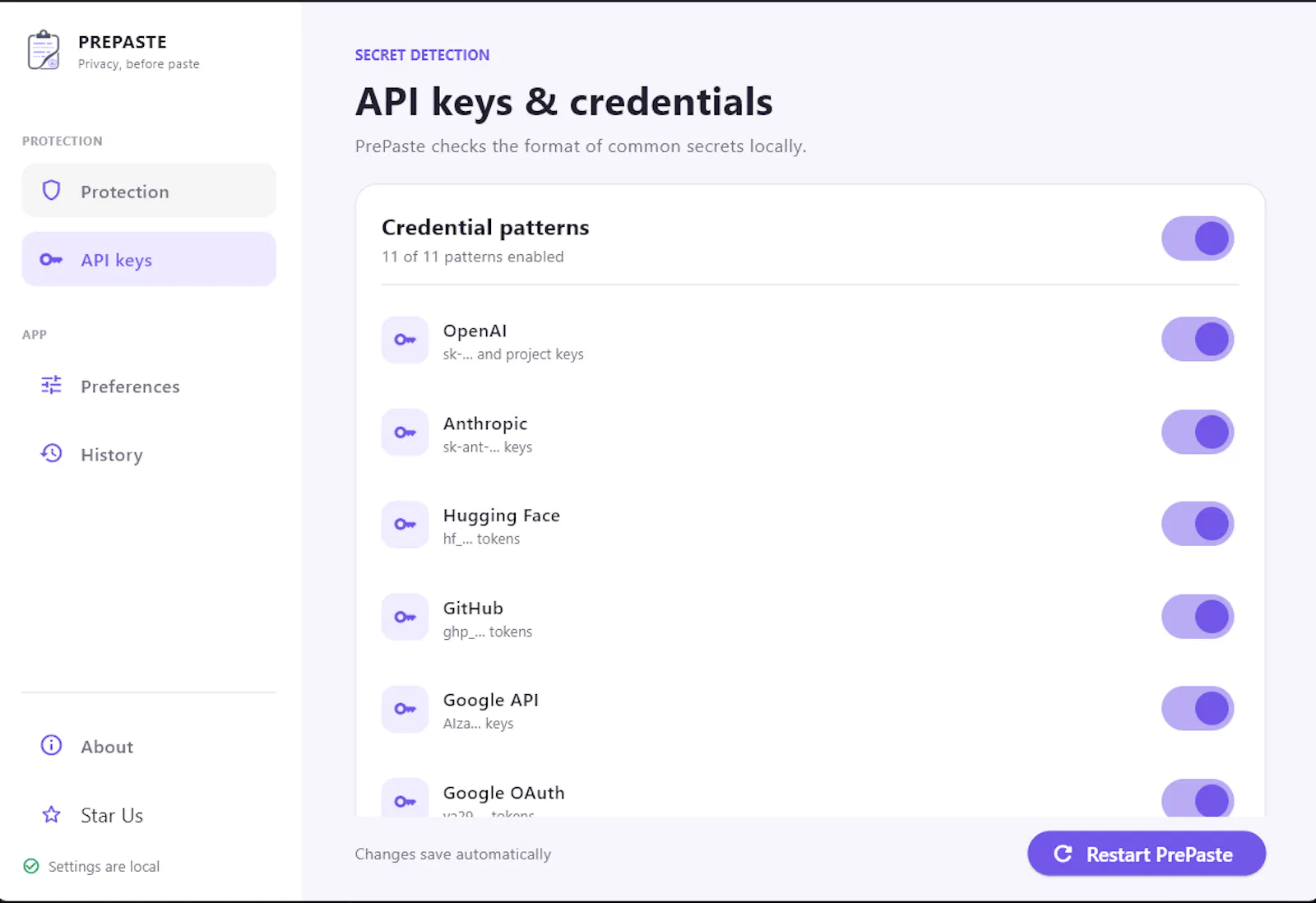The width and height of the screenshot is (1316, 903).
Task: Click the shield icon beside Protection
Action: (x=51, y=191)
